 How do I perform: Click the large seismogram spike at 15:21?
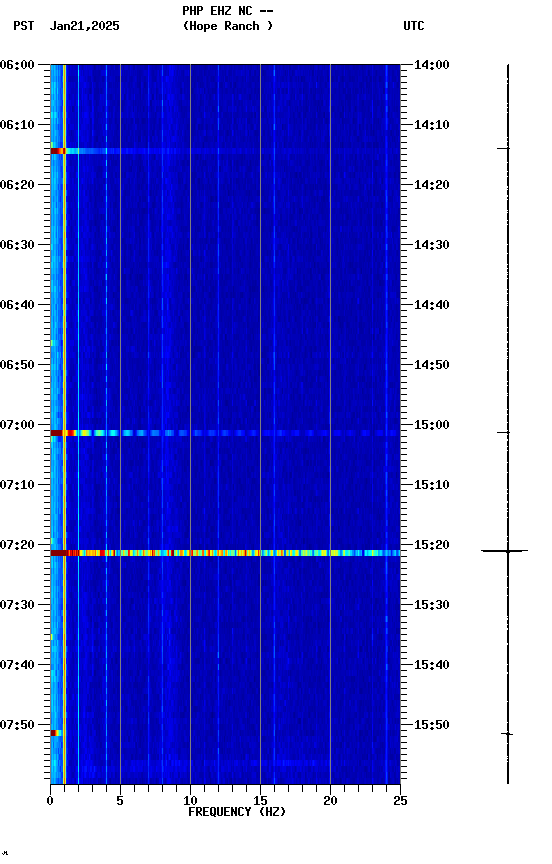(505, 550)
